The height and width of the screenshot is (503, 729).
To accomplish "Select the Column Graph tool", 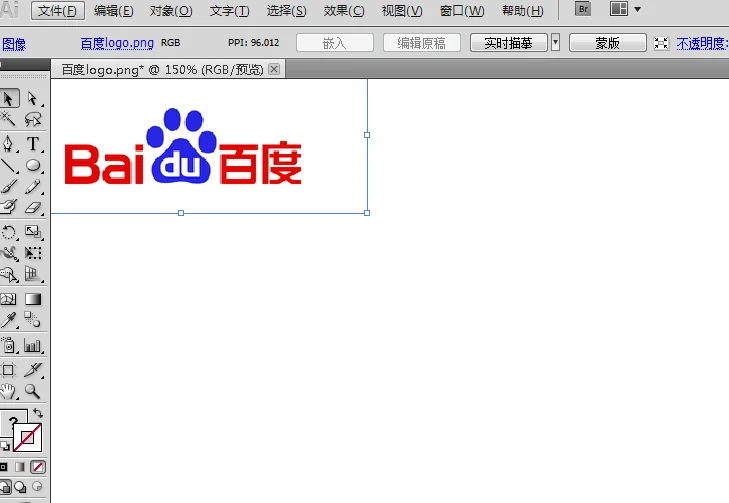I will pos(33,346).
